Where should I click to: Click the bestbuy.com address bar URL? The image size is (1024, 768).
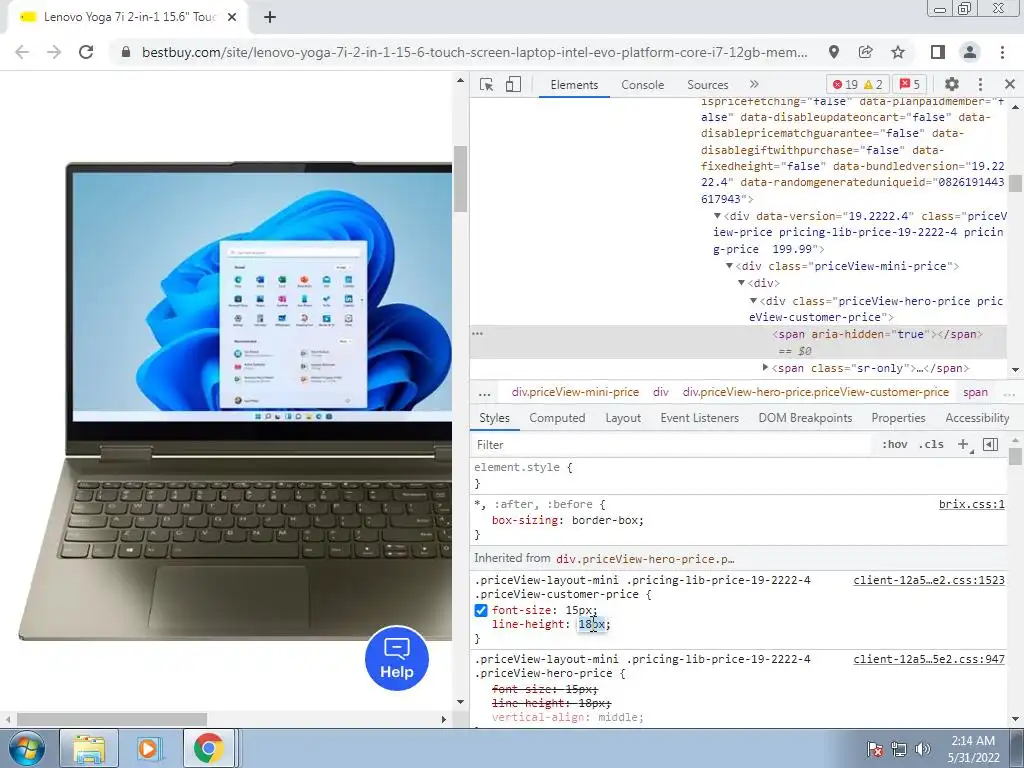pyautogui.click(x=474, y=52)
